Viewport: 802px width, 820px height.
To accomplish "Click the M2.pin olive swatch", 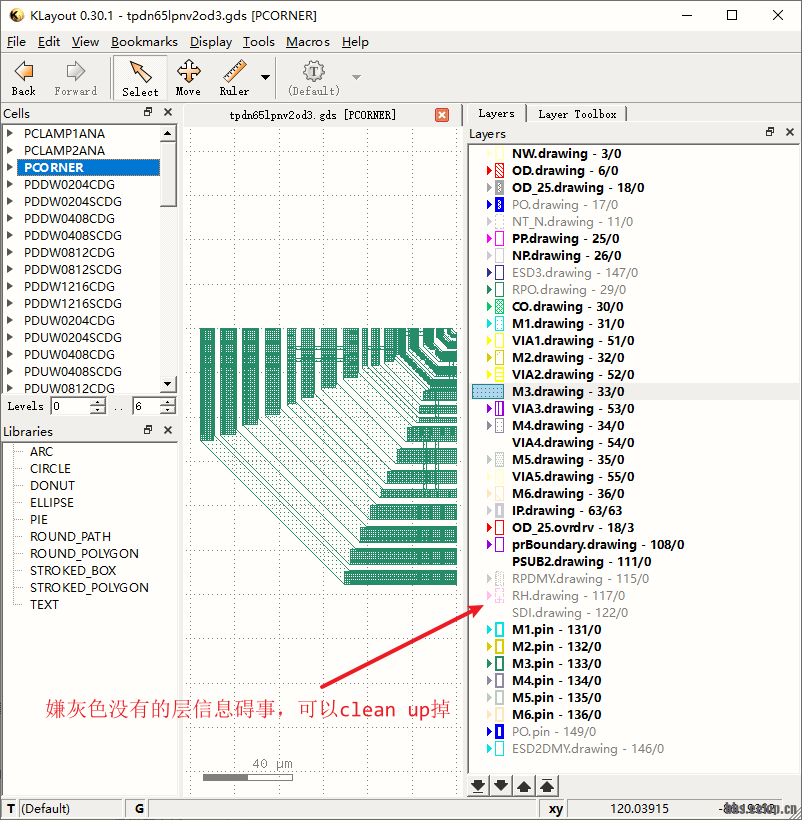I will (499, 646).
